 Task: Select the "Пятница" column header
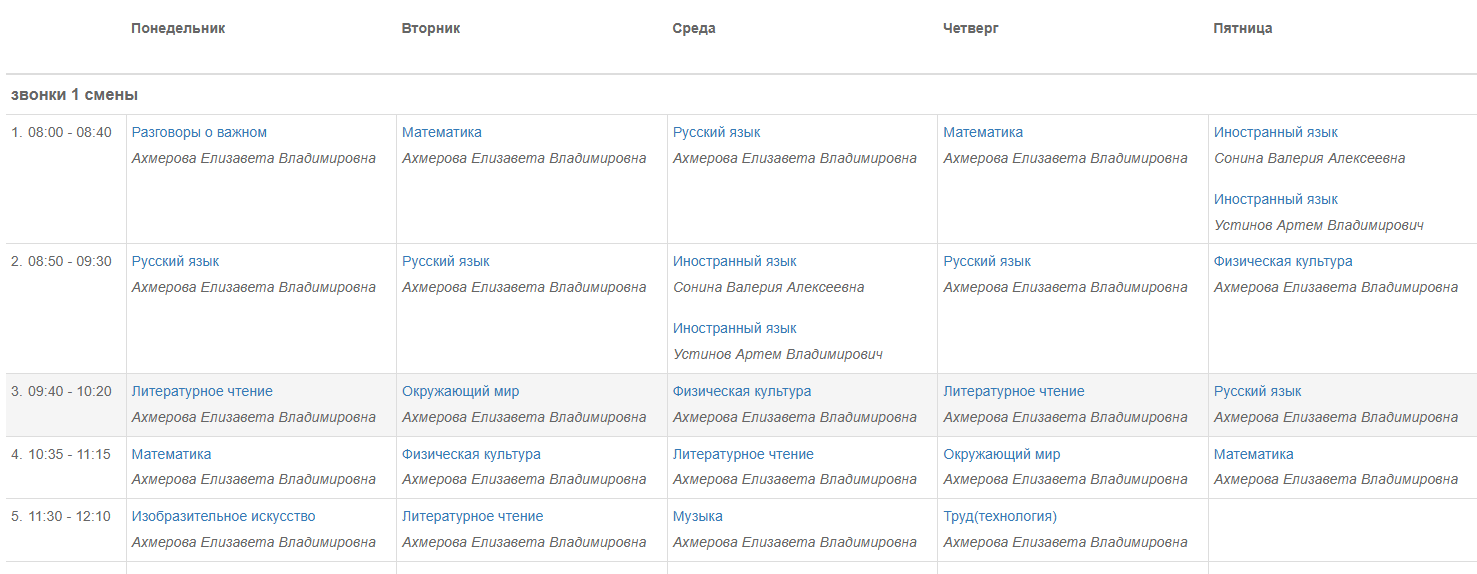click(1242, 29)
